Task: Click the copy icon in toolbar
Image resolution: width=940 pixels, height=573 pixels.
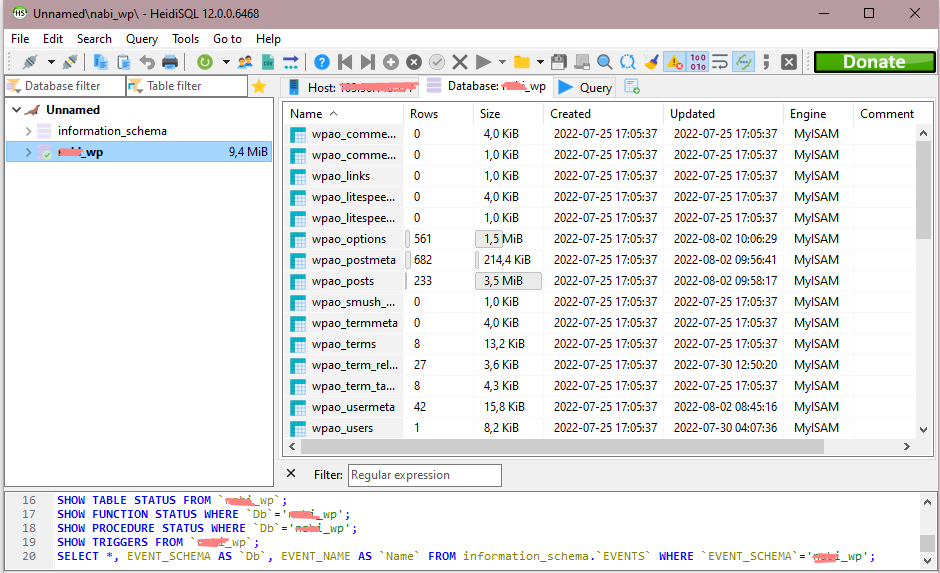Action: [100, 62]
